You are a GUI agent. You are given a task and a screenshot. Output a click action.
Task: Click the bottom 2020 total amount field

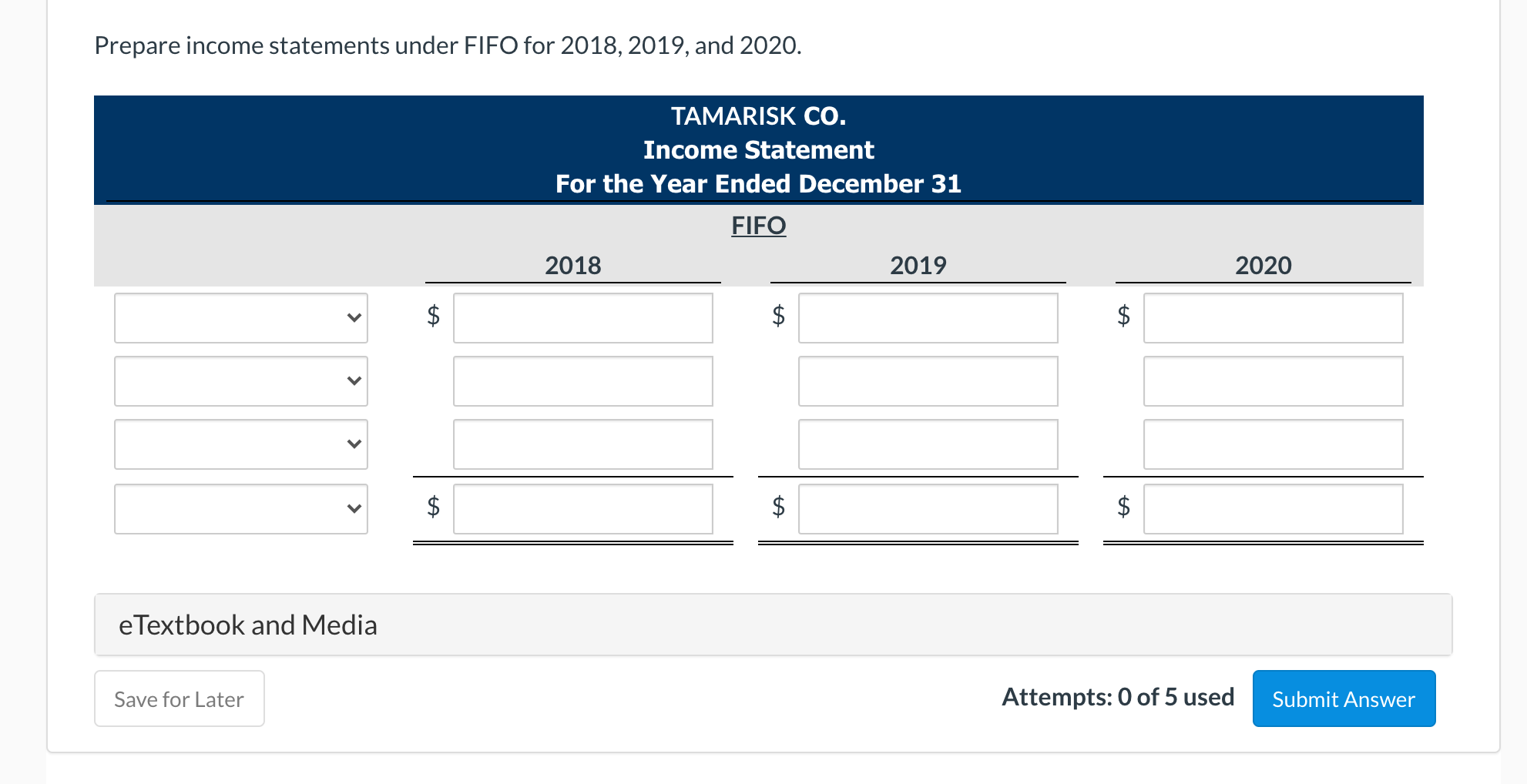(x=1273, y=508)
